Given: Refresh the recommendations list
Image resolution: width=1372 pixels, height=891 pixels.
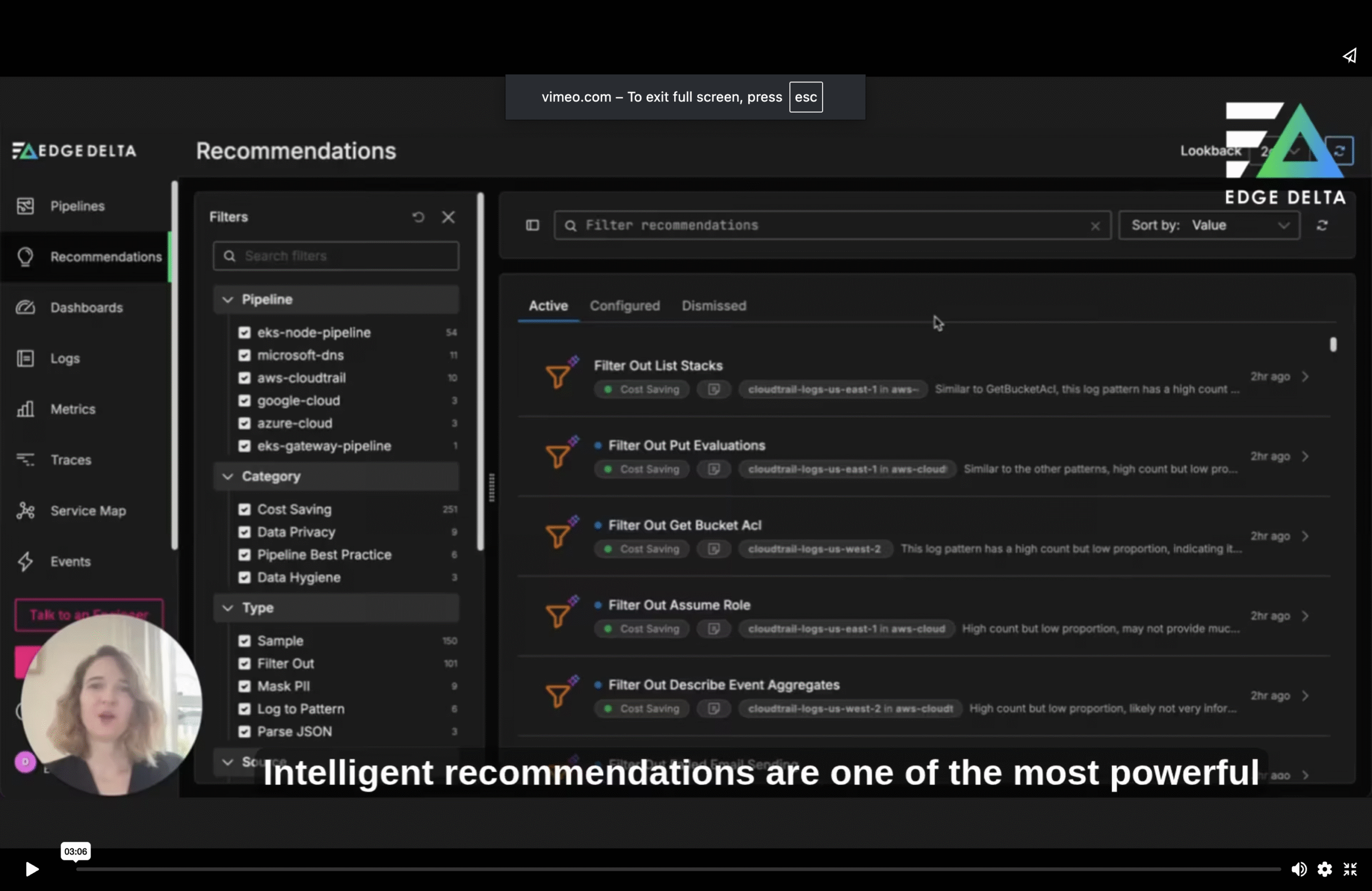Looking at the screenshot, I should pos(1323,225).
